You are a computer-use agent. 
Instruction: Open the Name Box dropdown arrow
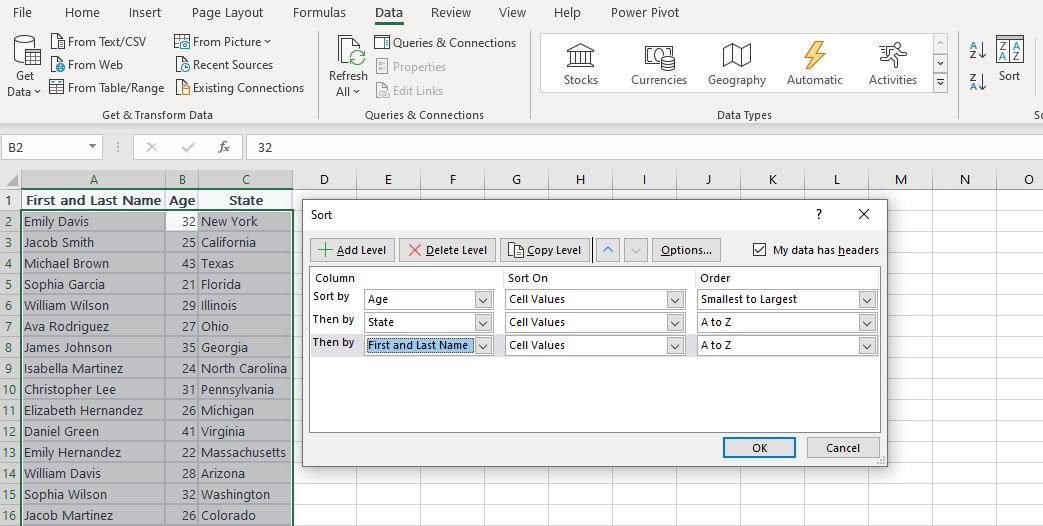pyautogui.click(x=92, y=147)
